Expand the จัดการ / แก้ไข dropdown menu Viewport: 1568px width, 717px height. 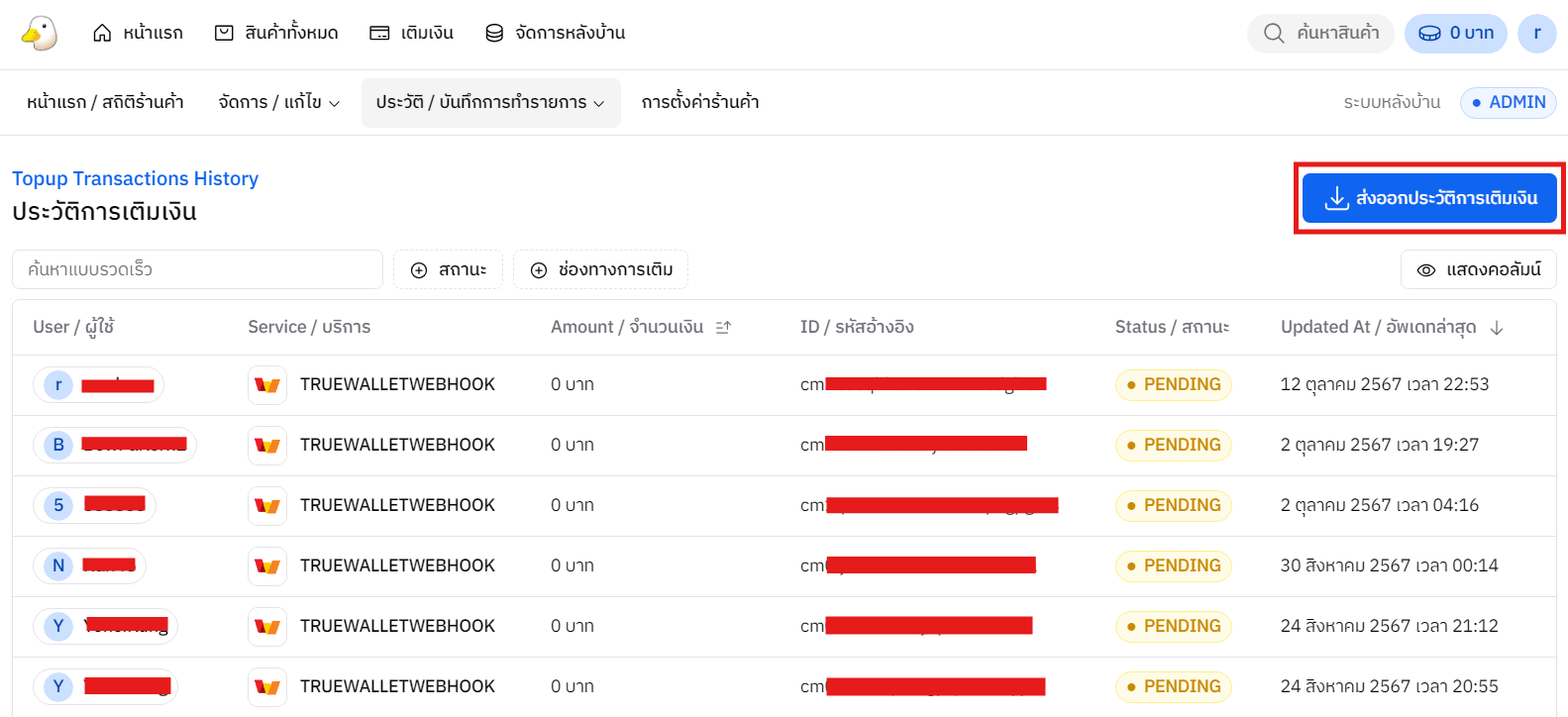tap(278, 103)
